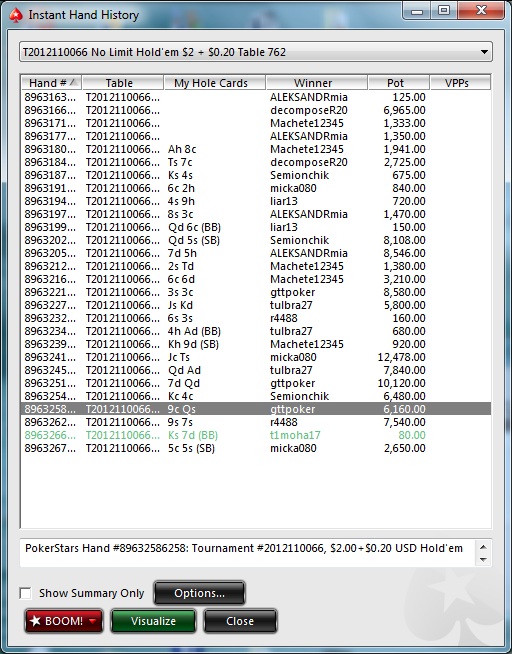This screenshot has width=512, height=654.
Task: Click the pot value 125.00
Action: point(409,97)
